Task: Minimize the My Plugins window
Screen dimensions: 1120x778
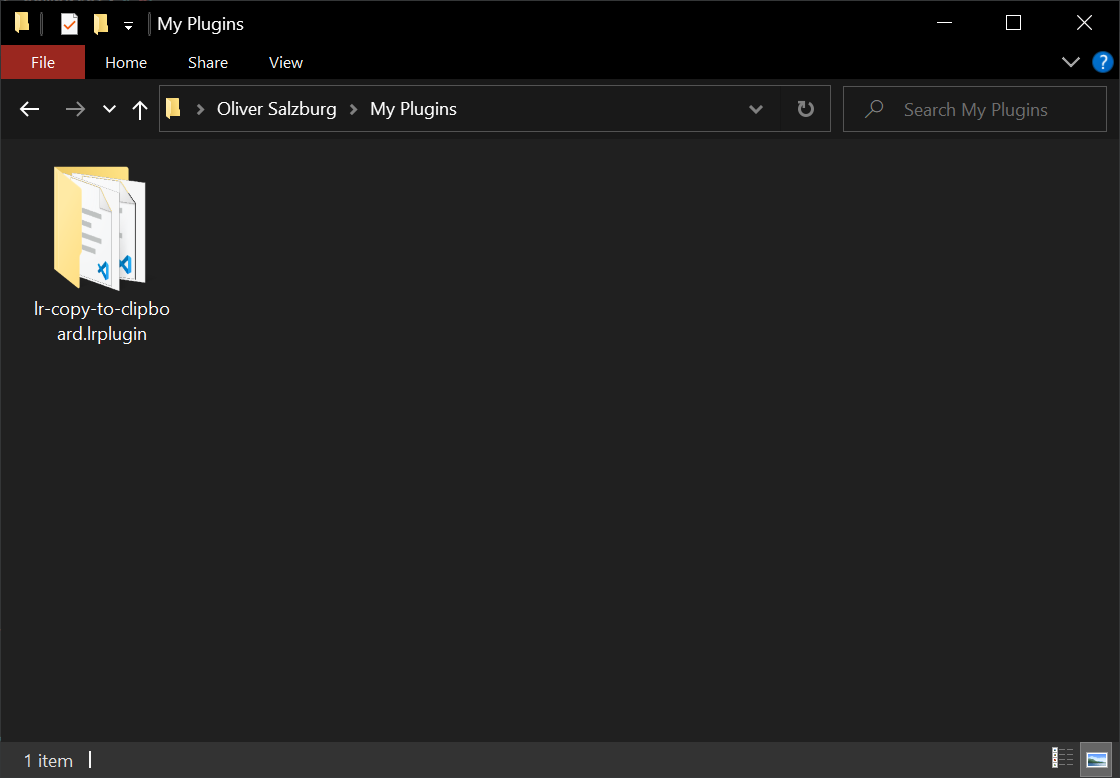Action: pos(944,23)
